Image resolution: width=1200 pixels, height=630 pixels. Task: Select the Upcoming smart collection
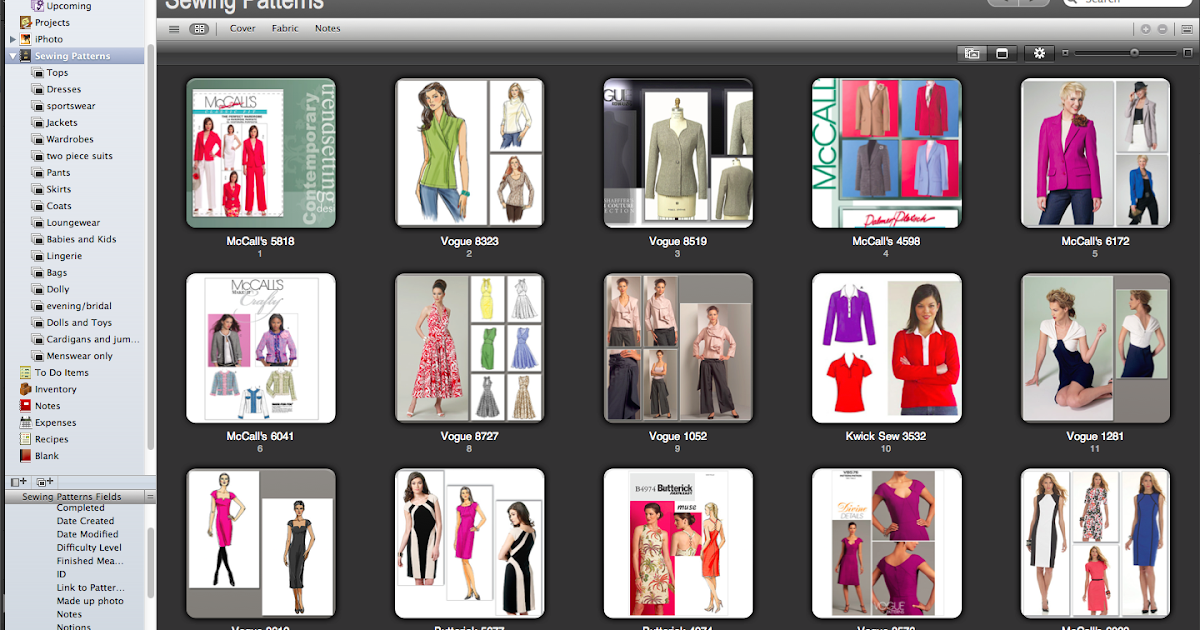click(68, 6)
